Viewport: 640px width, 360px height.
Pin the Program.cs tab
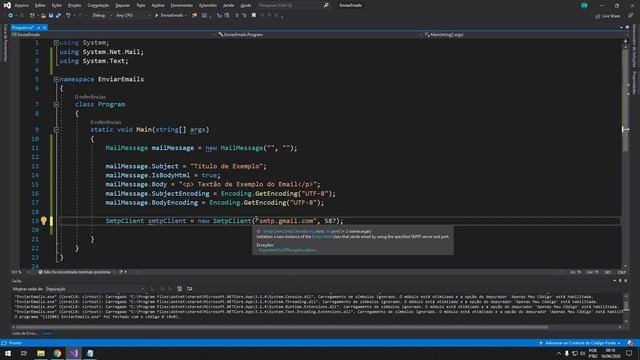tap(38, 27)
